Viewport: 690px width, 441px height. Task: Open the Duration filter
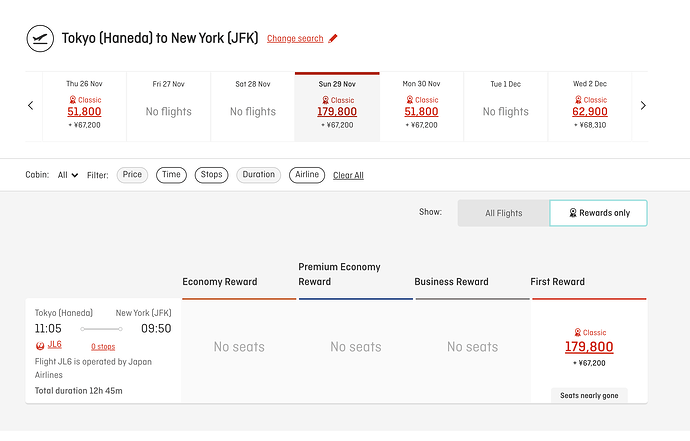tap(258, 175)
